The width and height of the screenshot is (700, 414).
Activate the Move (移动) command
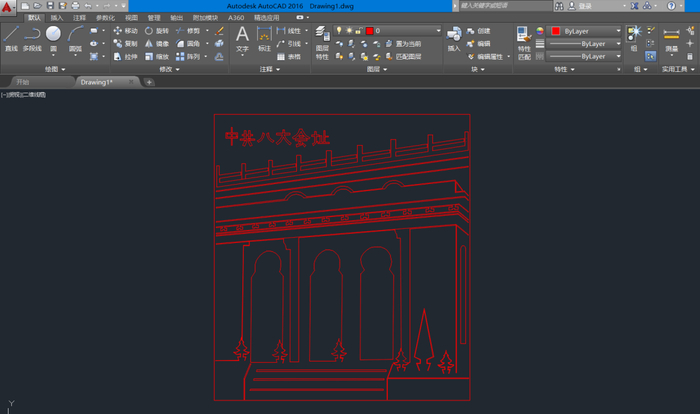pos(126,31)
